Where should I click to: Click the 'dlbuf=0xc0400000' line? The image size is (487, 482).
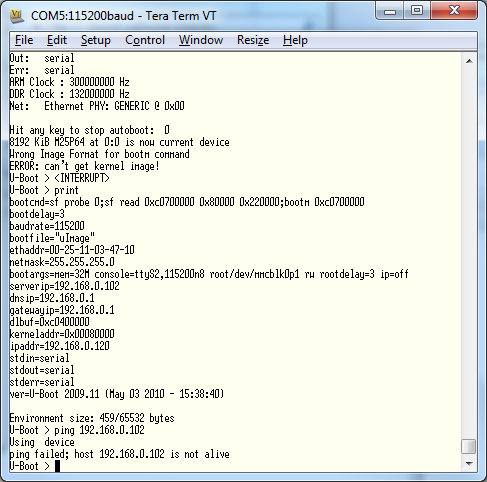[x=49, y=322]
